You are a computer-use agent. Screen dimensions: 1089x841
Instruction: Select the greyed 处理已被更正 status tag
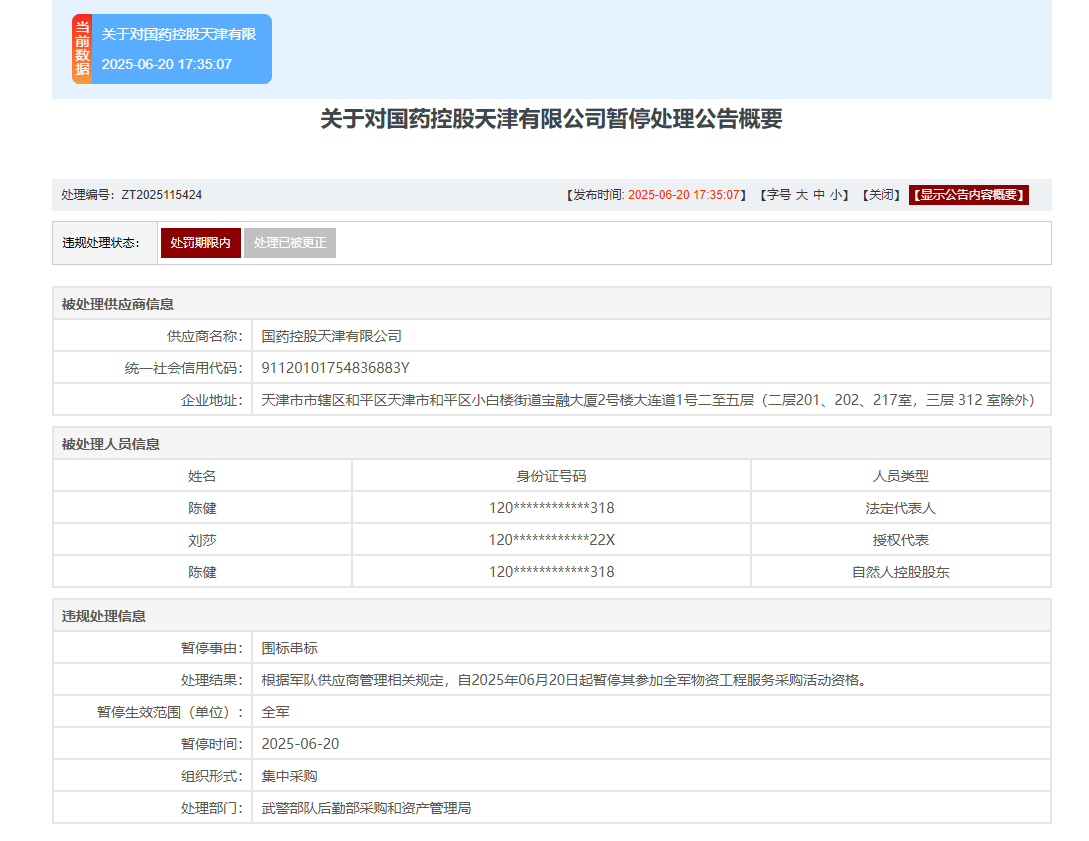tap(290, 243)
